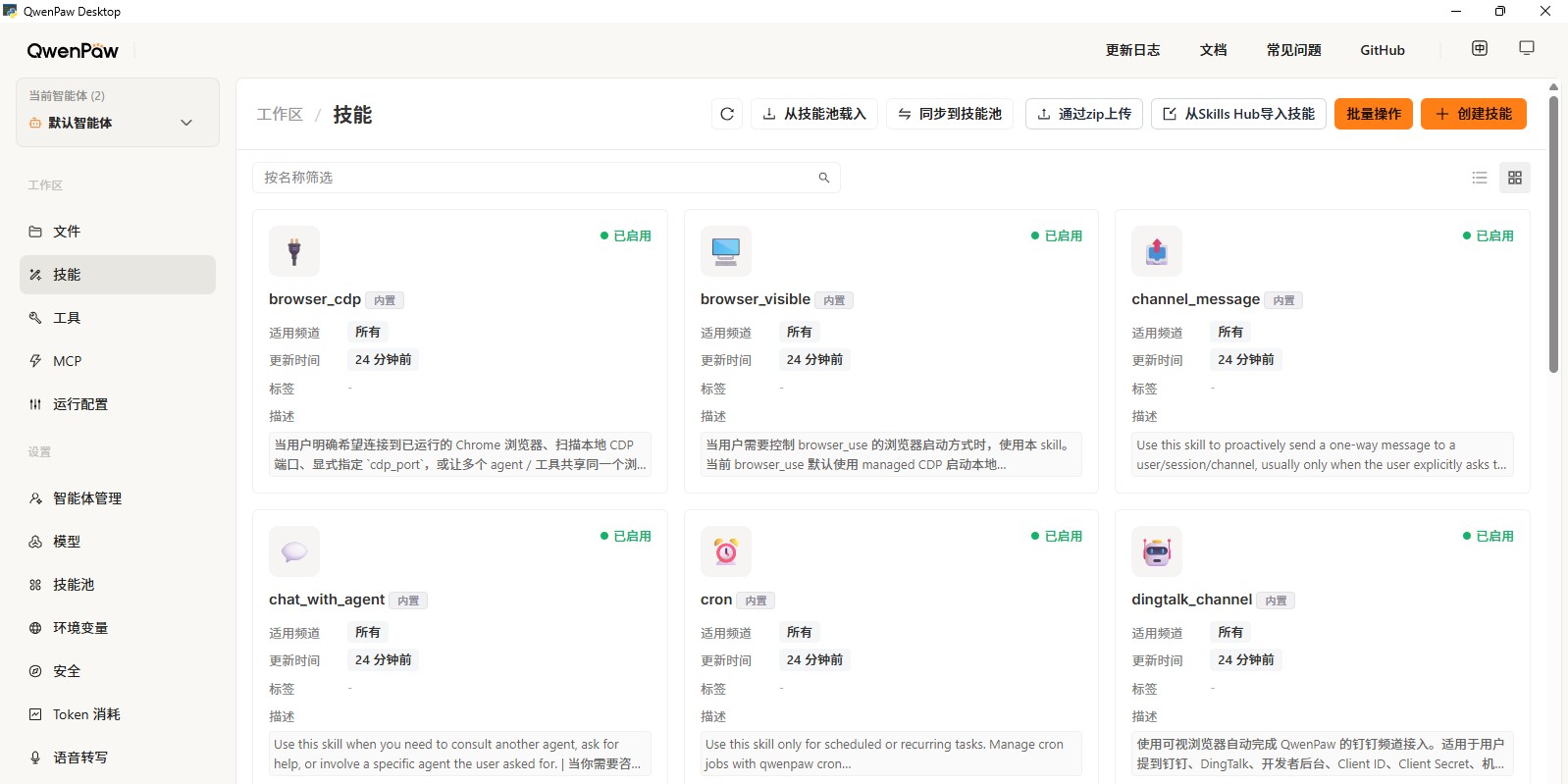
Task: Click 同步到技能池 button
Action: pyautogui.click(x=950, y=114)
